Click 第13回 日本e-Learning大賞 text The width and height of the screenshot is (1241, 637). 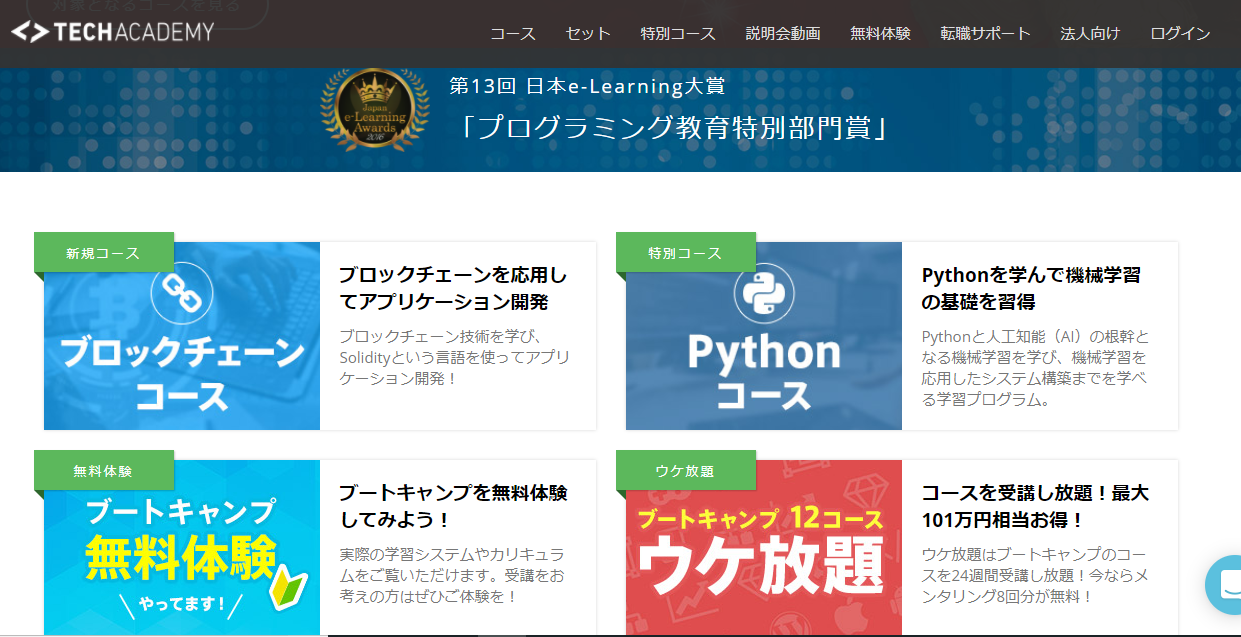(x=587, y=86)
